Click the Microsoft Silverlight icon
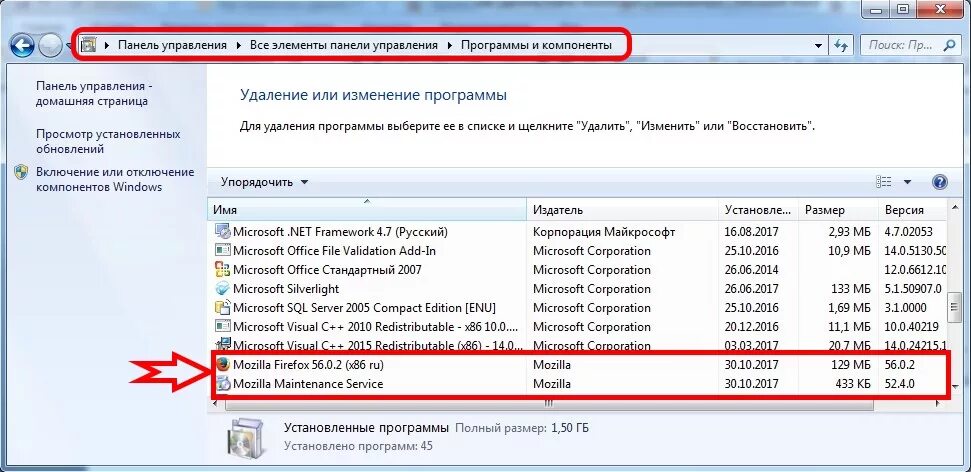This screenshot has width=971, height=472. click(x=222, y=289)
